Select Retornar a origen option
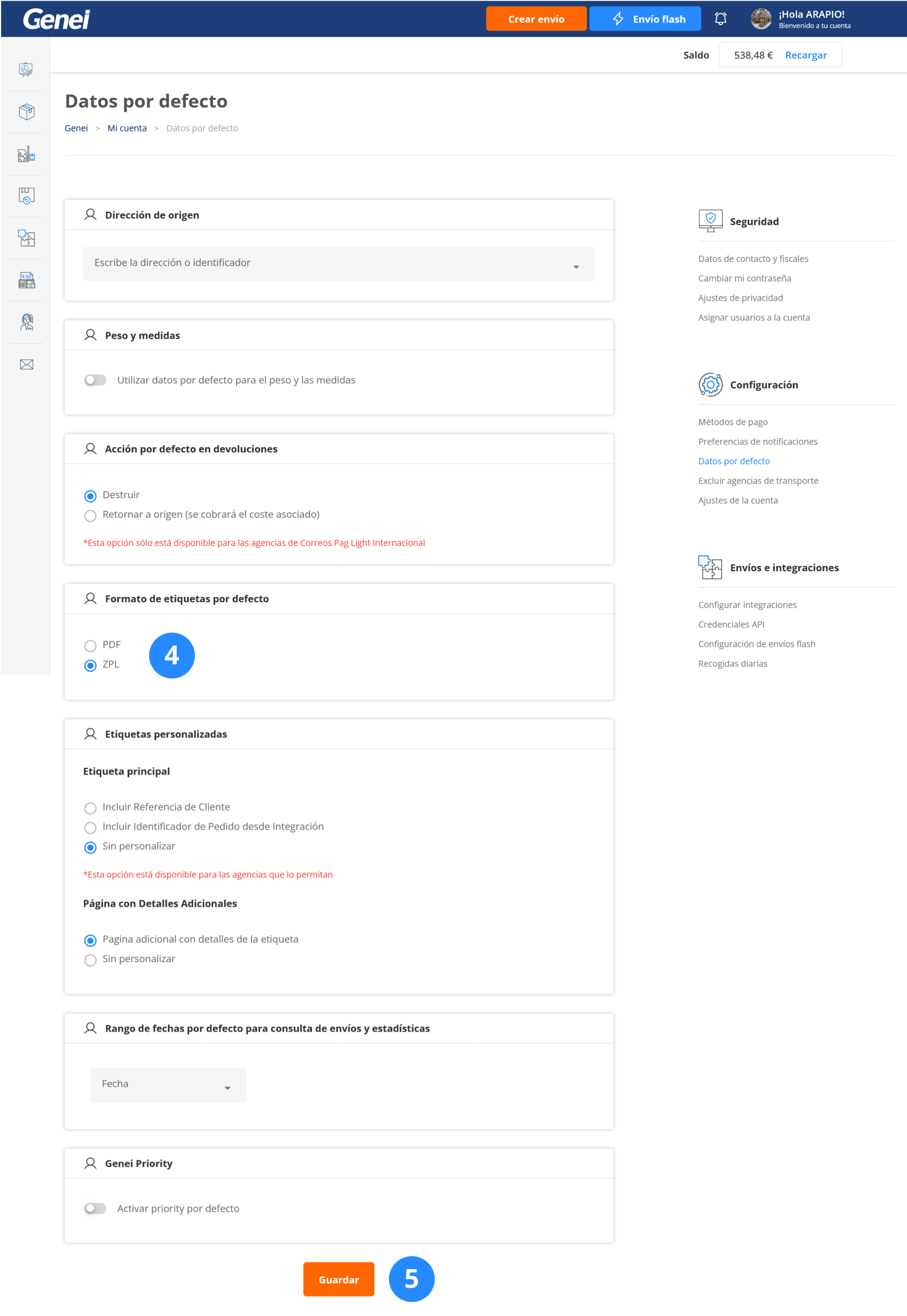 pyautogui.click(x=91, y=515)
